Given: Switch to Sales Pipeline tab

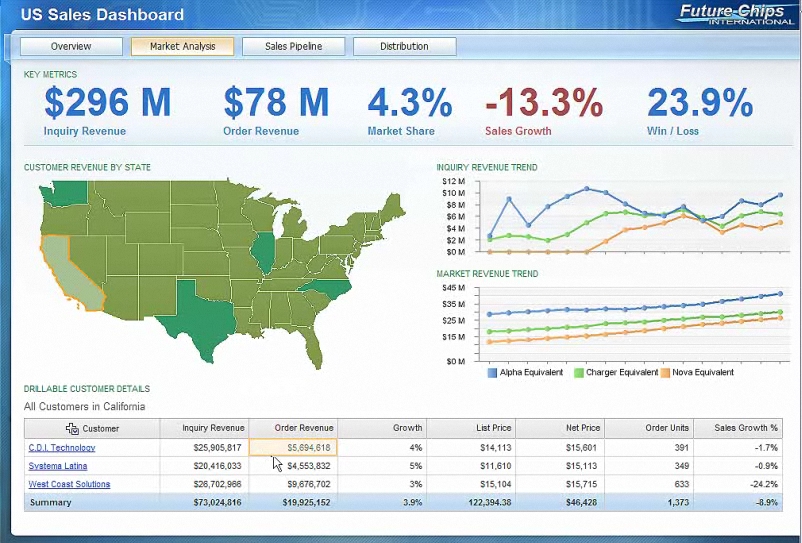Looking at the screenshot, I should coord(294,46).
